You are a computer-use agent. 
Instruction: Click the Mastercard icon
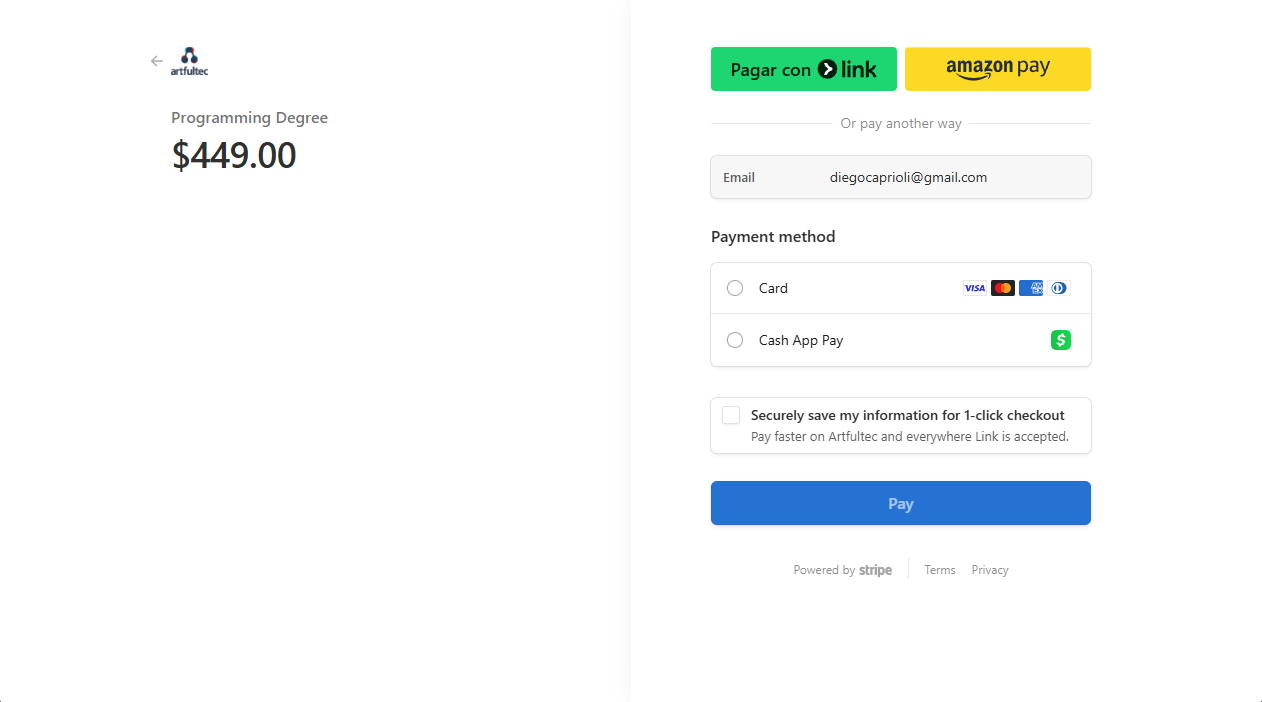pos(1003,288)
